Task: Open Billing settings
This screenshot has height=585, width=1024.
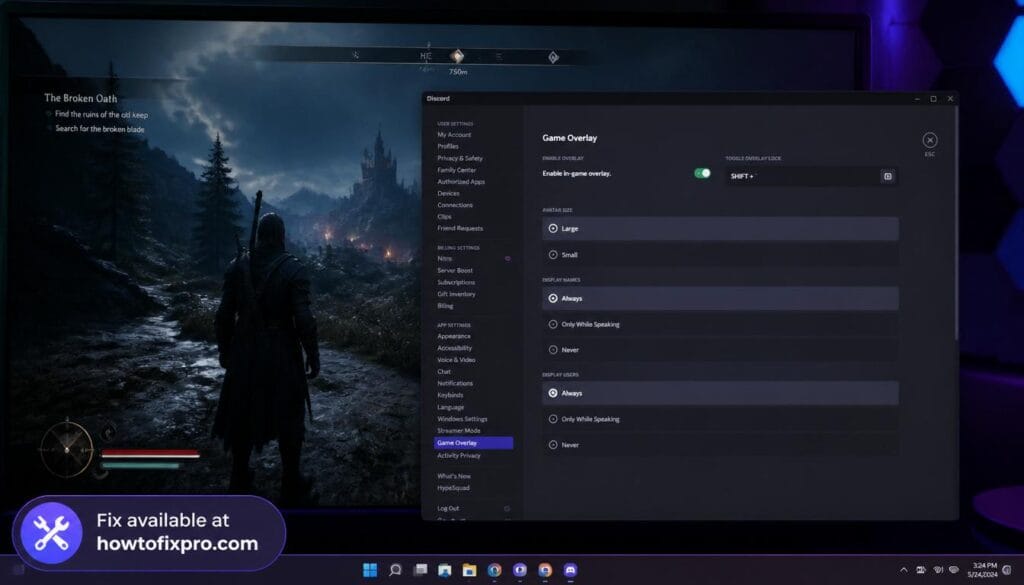Action: tap(445, 306)
